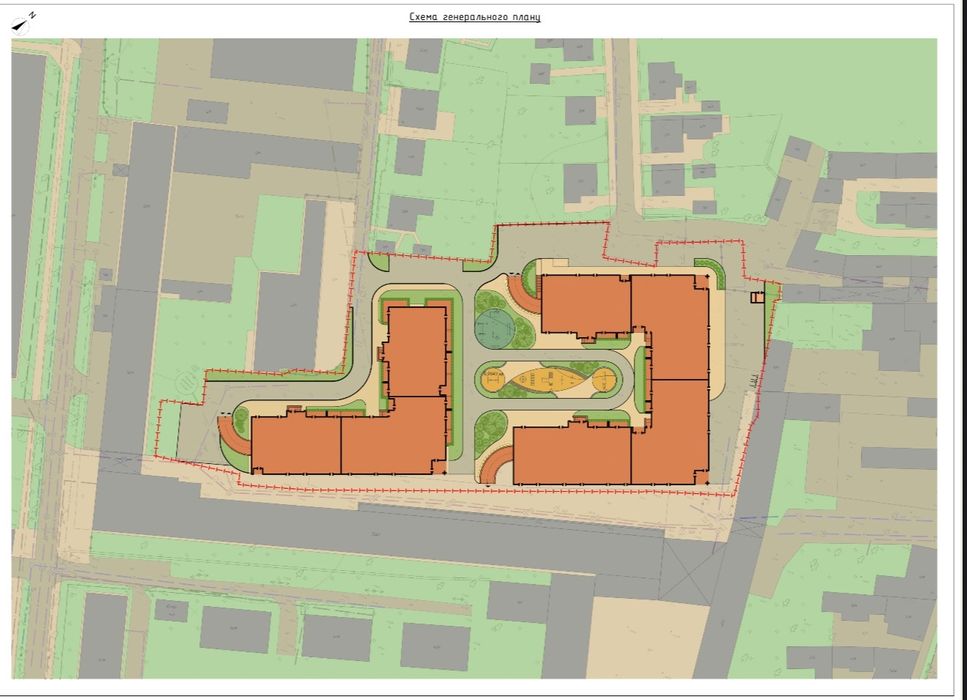Click the round hatched symbol west of the site
This screenshot has width=967, height=700.
point(186,384)
